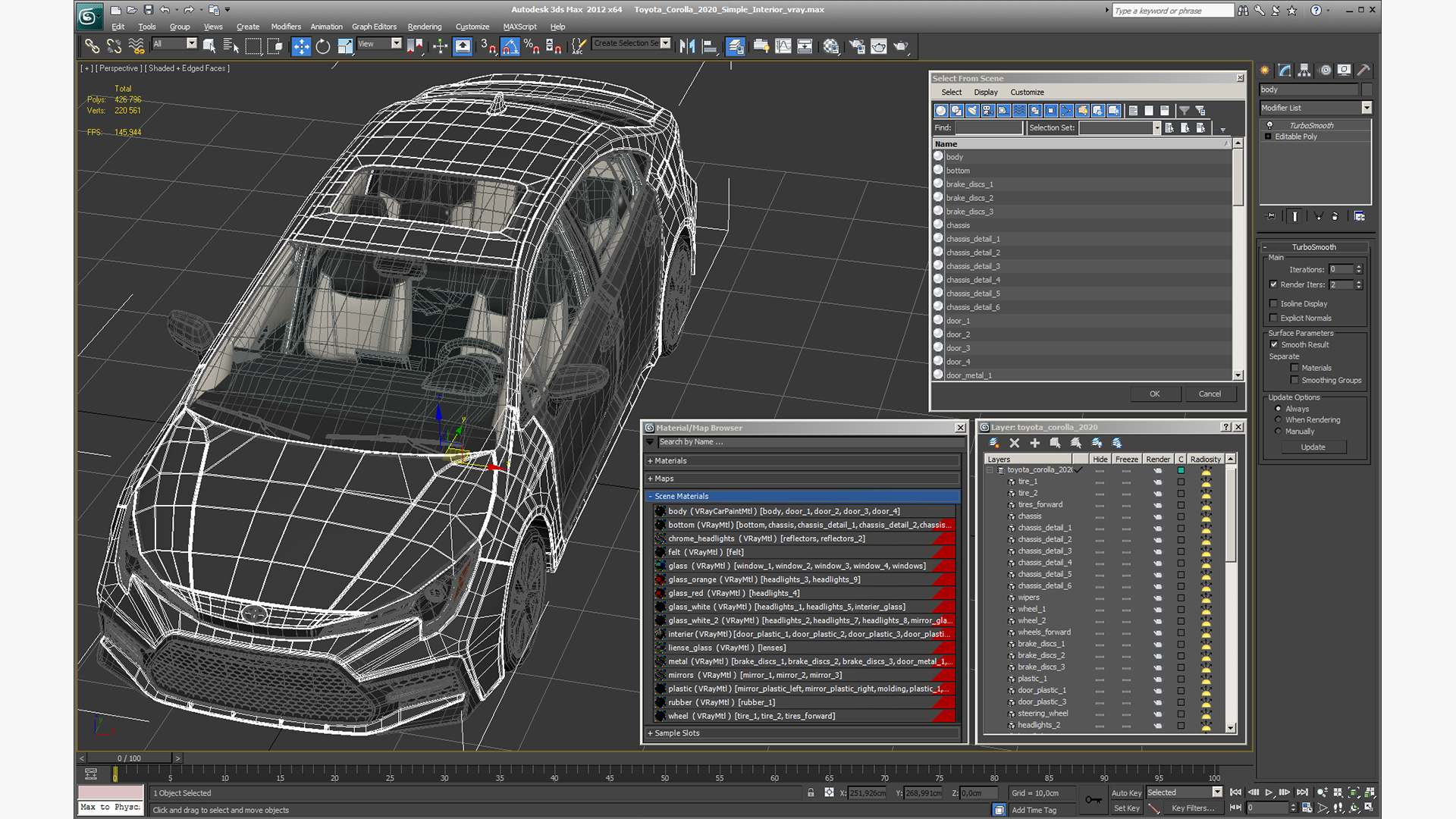
Task: Click the Auto Key button
Action: [x=1126, y=793]
